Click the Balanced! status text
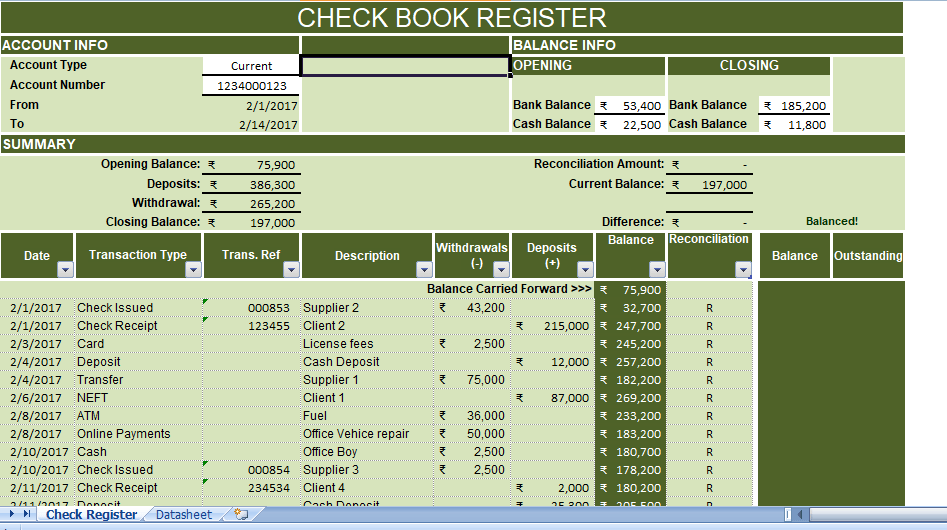 (832, 222)
